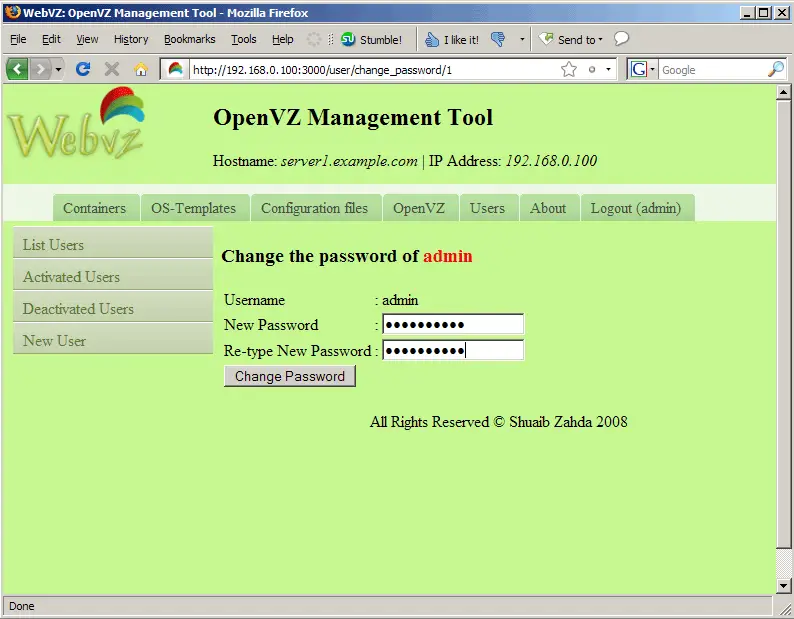The width and height of the screenshot is (794, 619).
Task: Click the I like it! thumbs-up
Action: 451,40
